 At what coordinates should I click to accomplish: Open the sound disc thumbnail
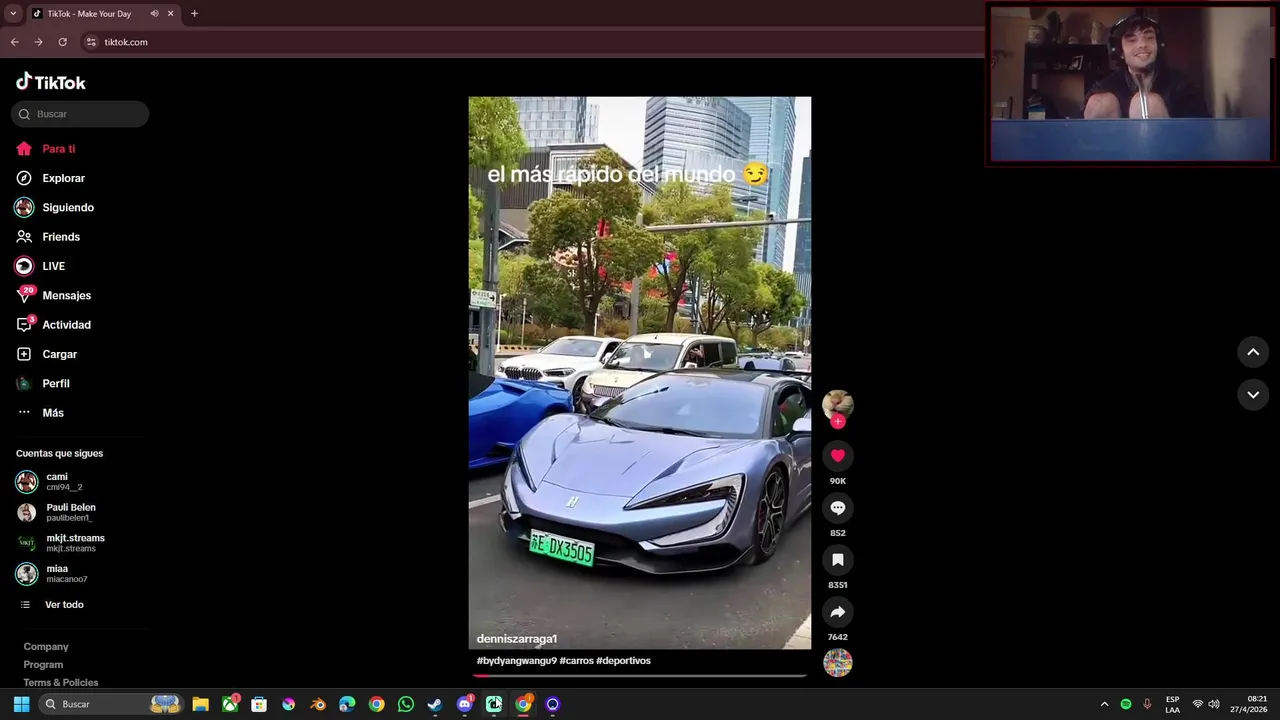point(838,663)
